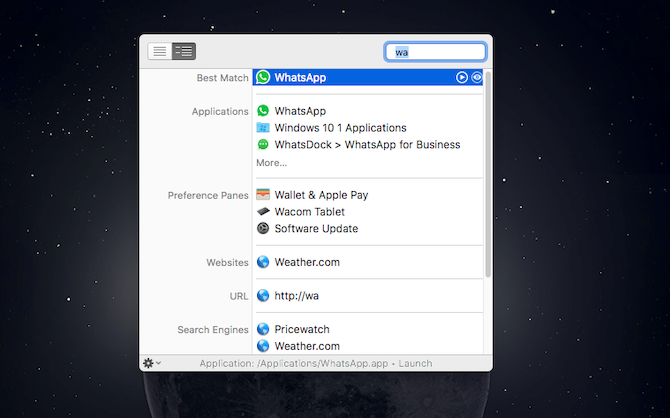
Task: Click the play icon on Best Match row
Action: pyautogui.click(x=461, y=77)
